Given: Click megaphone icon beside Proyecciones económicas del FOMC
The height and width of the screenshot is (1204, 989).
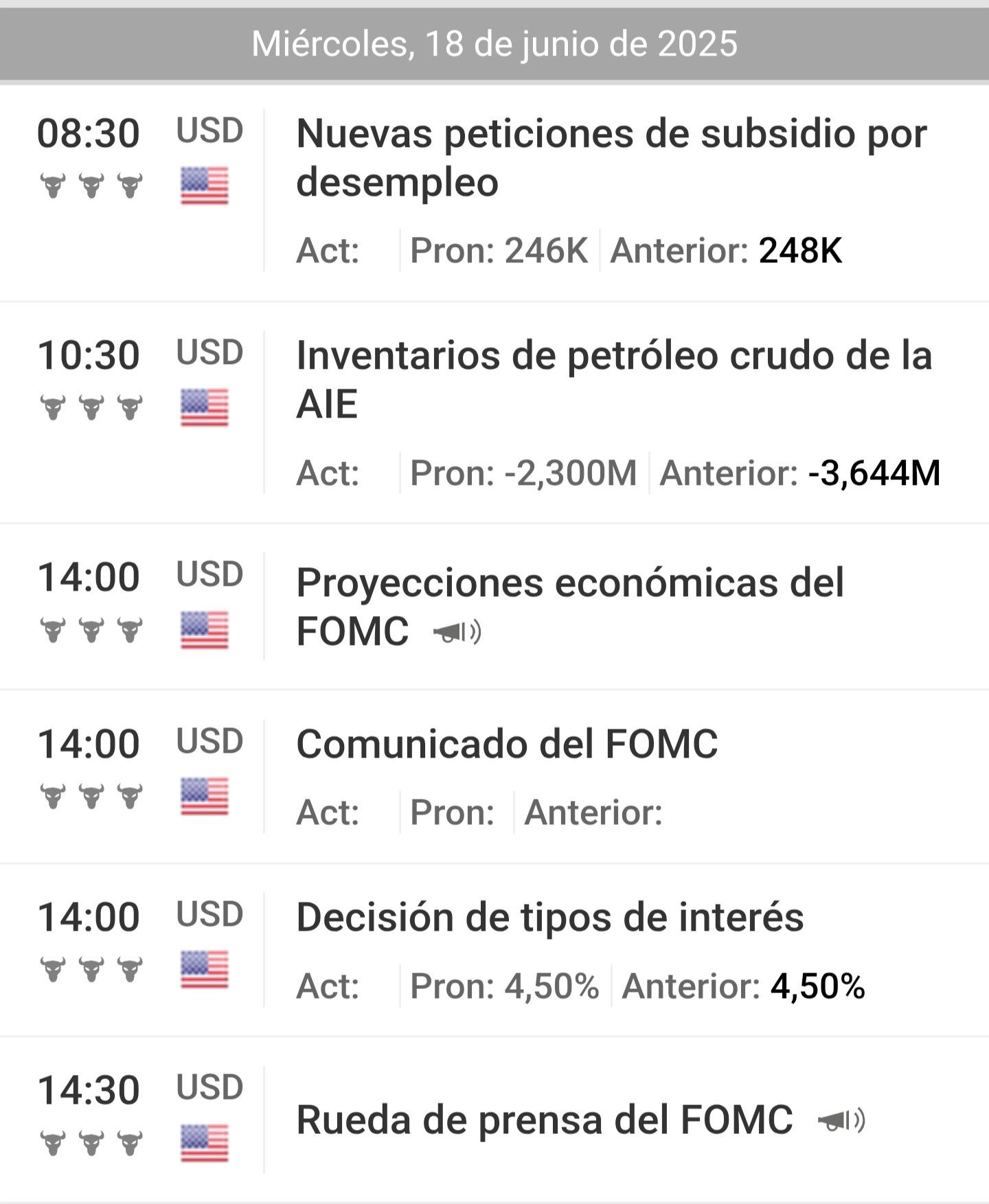Looking at the screenshot, I should tap(457, 632).
